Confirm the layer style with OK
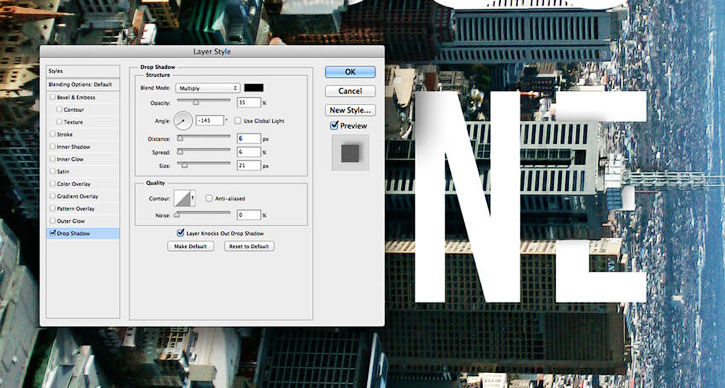This screenshot has height=388, width=725. (x=350, y=72)
